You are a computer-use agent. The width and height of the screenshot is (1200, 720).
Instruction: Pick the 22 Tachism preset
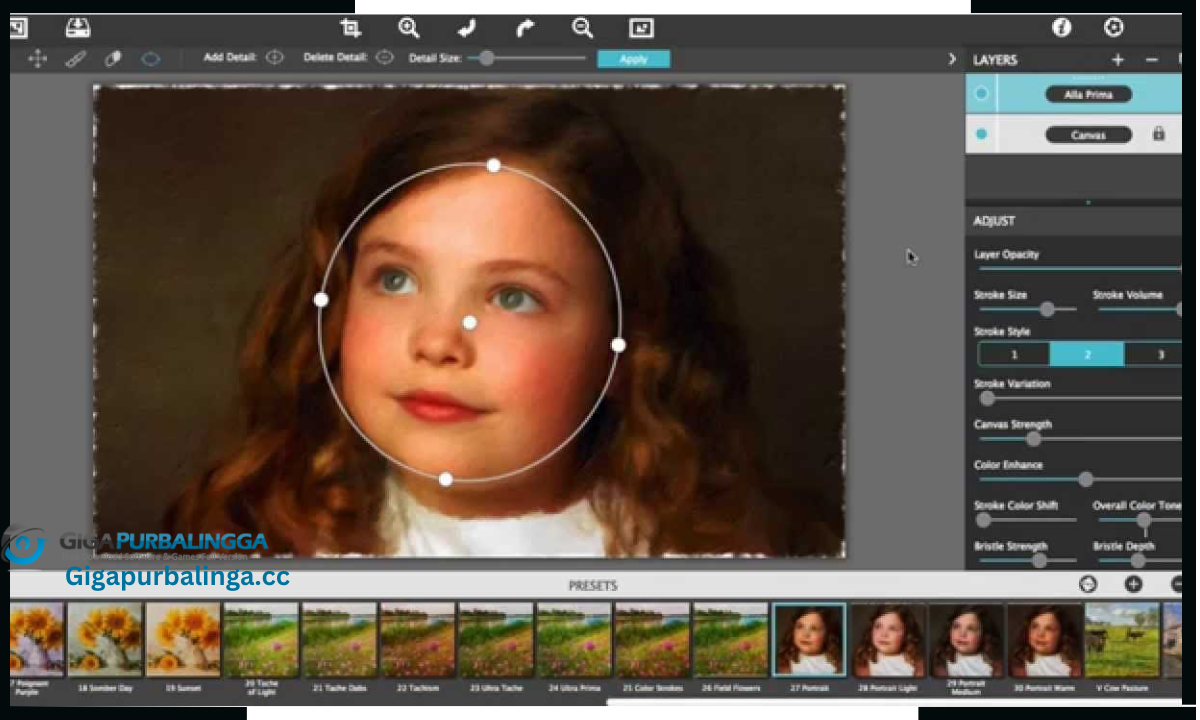click(417, 639)
